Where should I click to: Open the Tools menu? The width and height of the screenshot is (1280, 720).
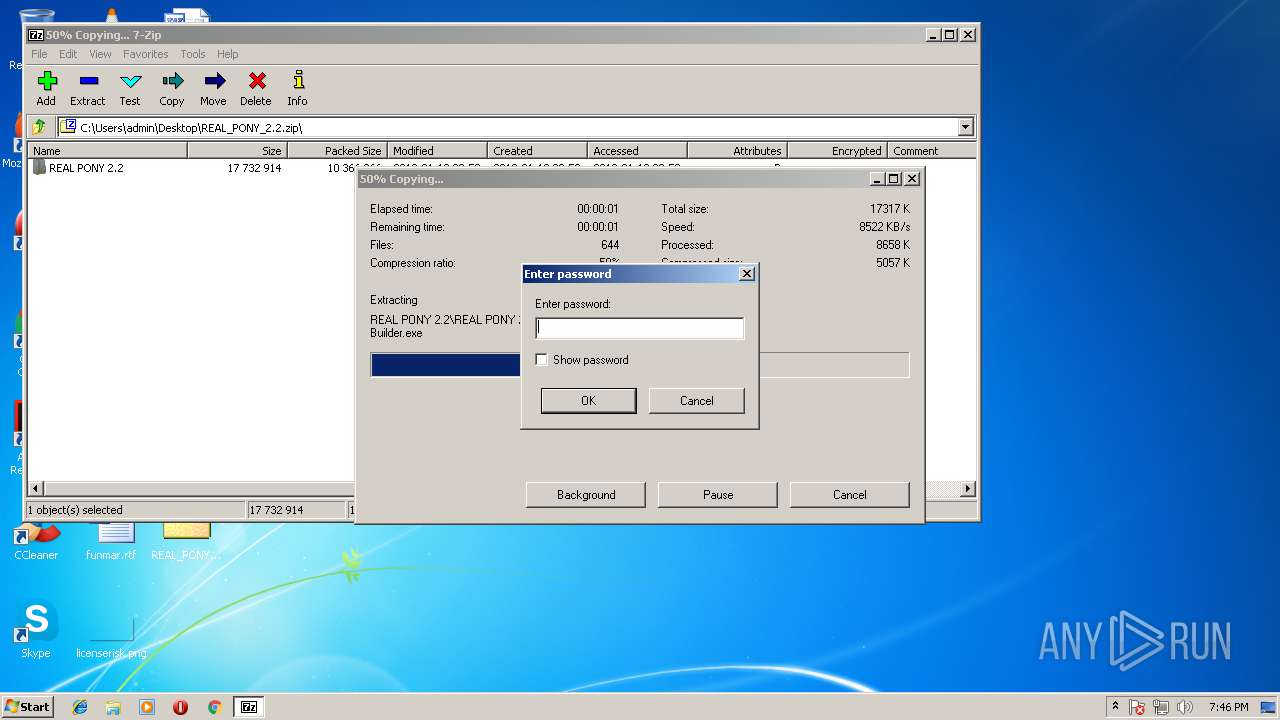(x=193, y=54)
